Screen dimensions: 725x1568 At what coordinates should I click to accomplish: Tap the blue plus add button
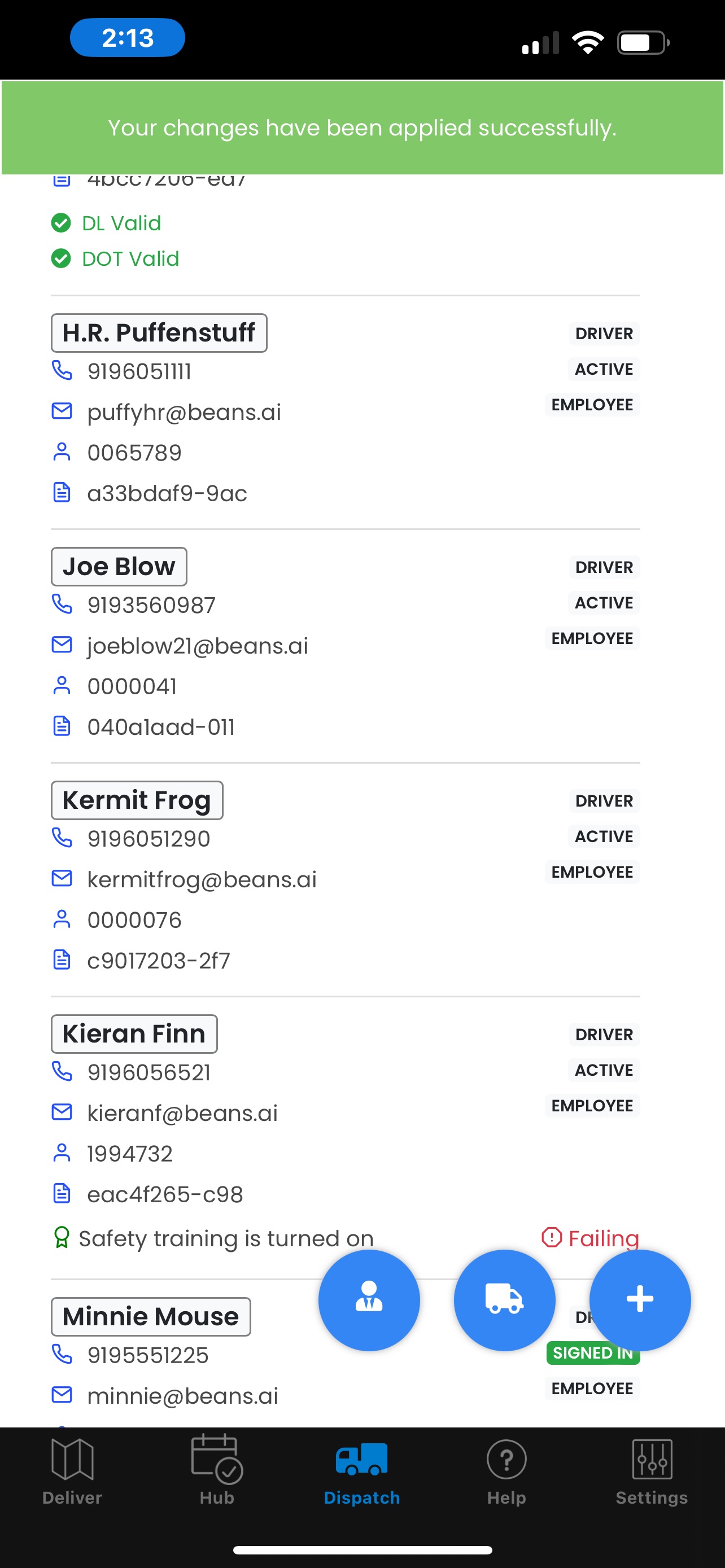pos(640,1299)
